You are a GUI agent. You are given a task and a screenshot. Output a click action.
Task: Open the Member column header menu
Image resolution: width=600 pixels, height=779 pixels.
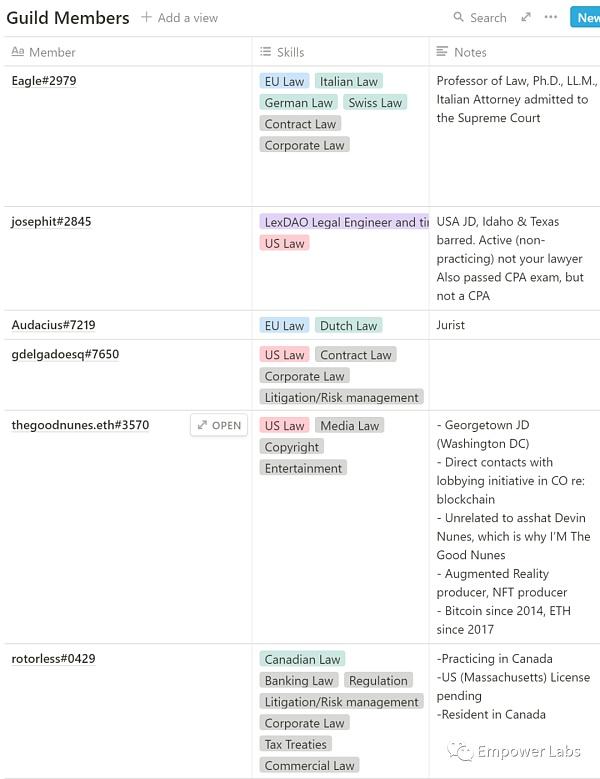pyautogui.click(x=52, y=52)
